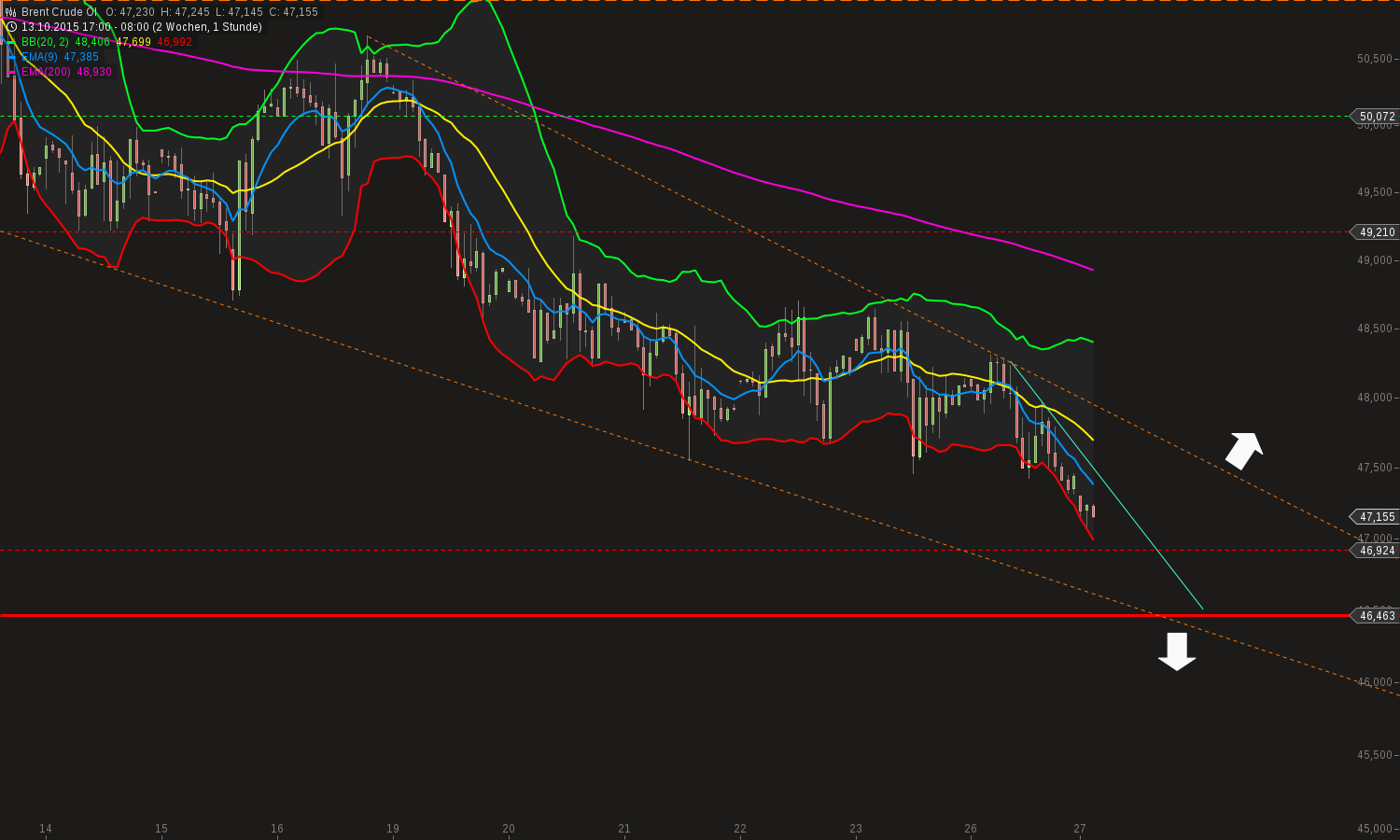Viewport: 1400px width, 840px height.
Task: Click the high price value H: 47,245
Action: tap(185, 12)
